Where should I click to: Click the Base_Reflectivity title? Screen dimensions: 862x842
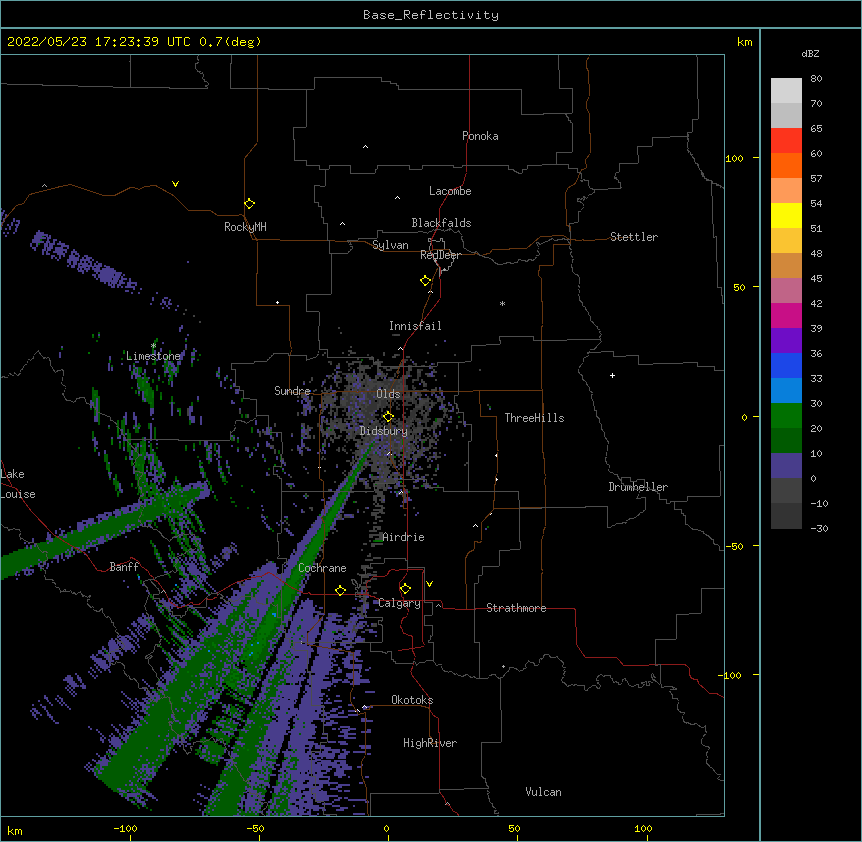click(431, 15)
